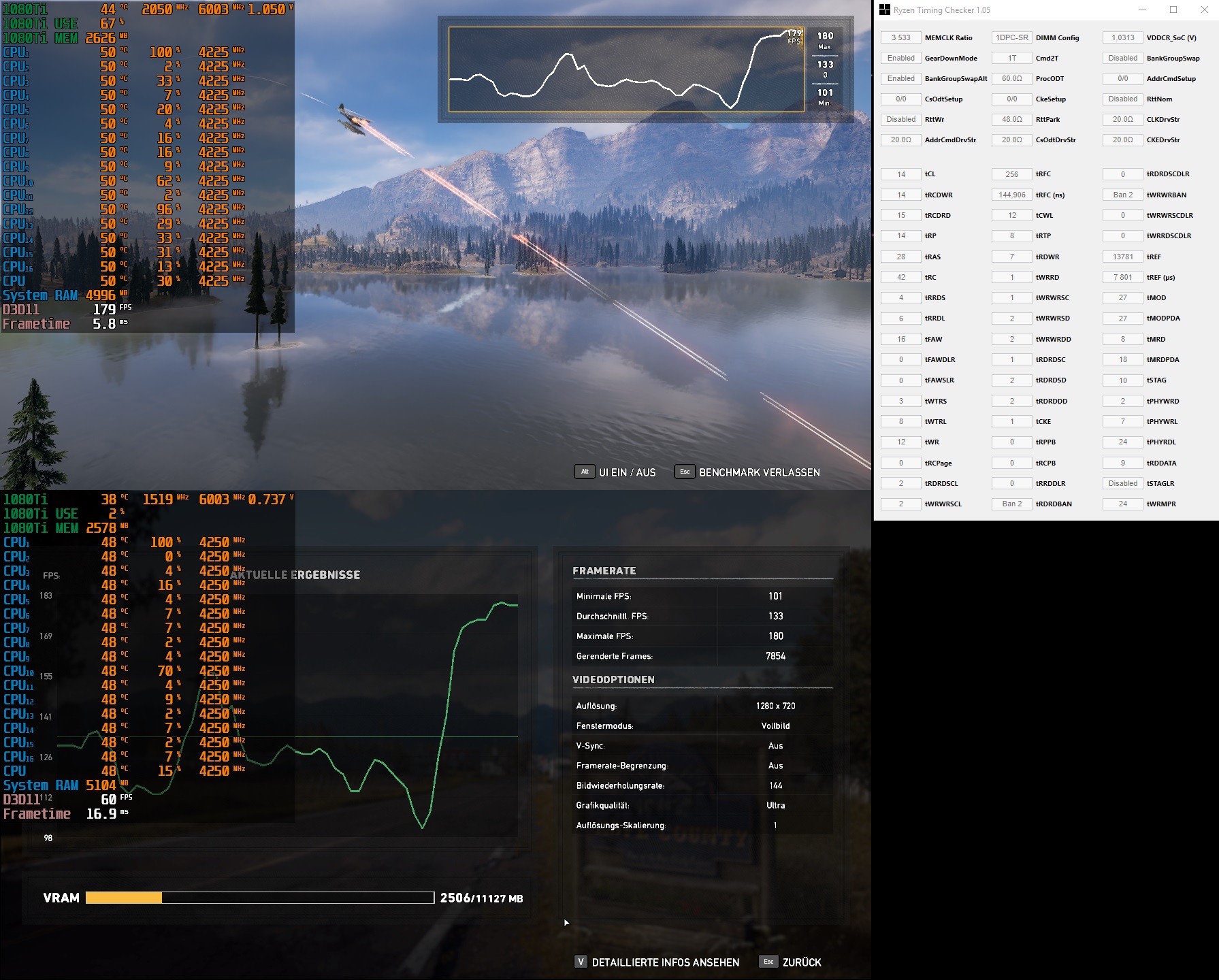The image size is (1219, 980).
Task: Click the Frametime 16.9 ms overlay reading
Action: tap(65, 814)
